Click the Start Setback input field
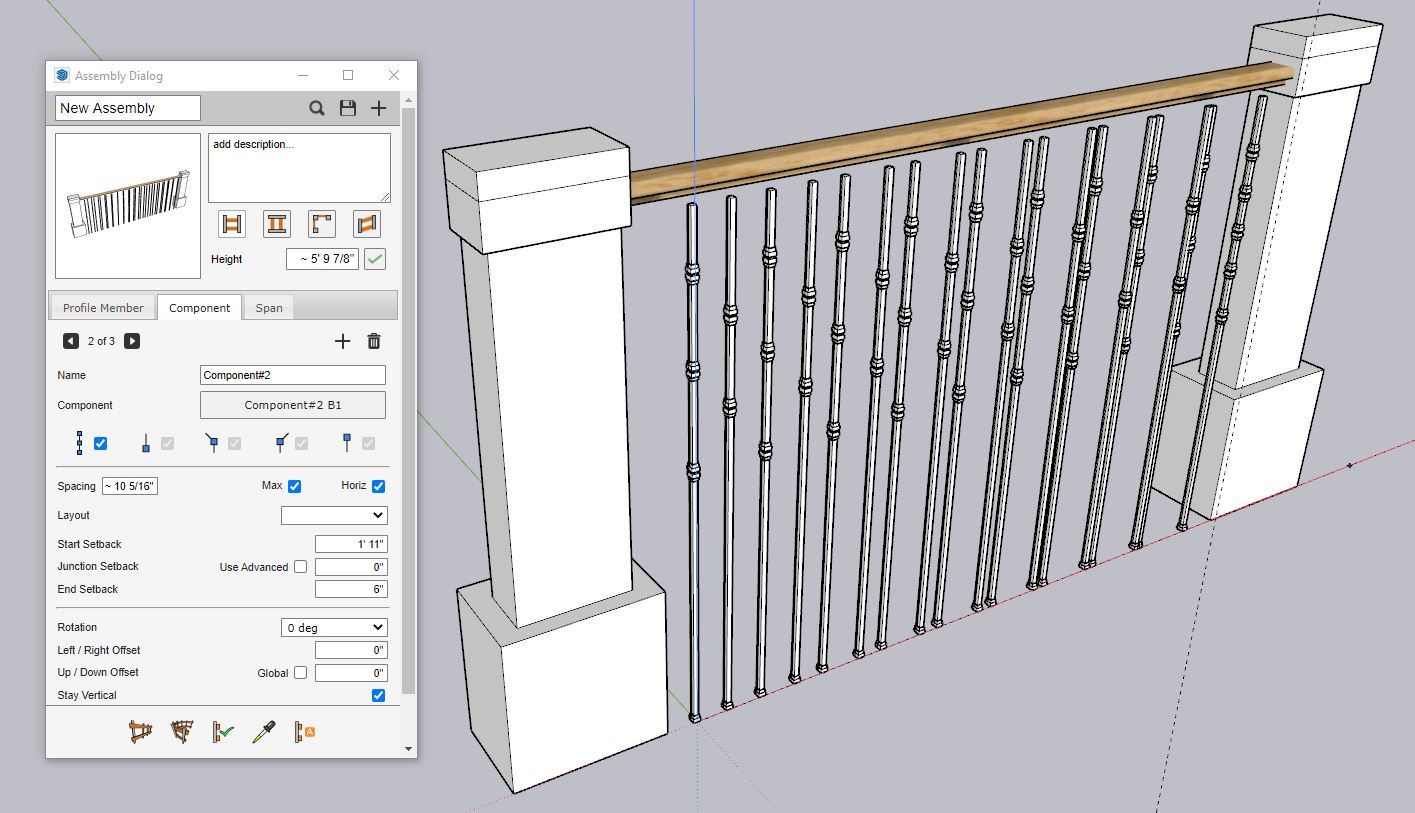This screenshot has width=1415, height=813. coord(350,544)
